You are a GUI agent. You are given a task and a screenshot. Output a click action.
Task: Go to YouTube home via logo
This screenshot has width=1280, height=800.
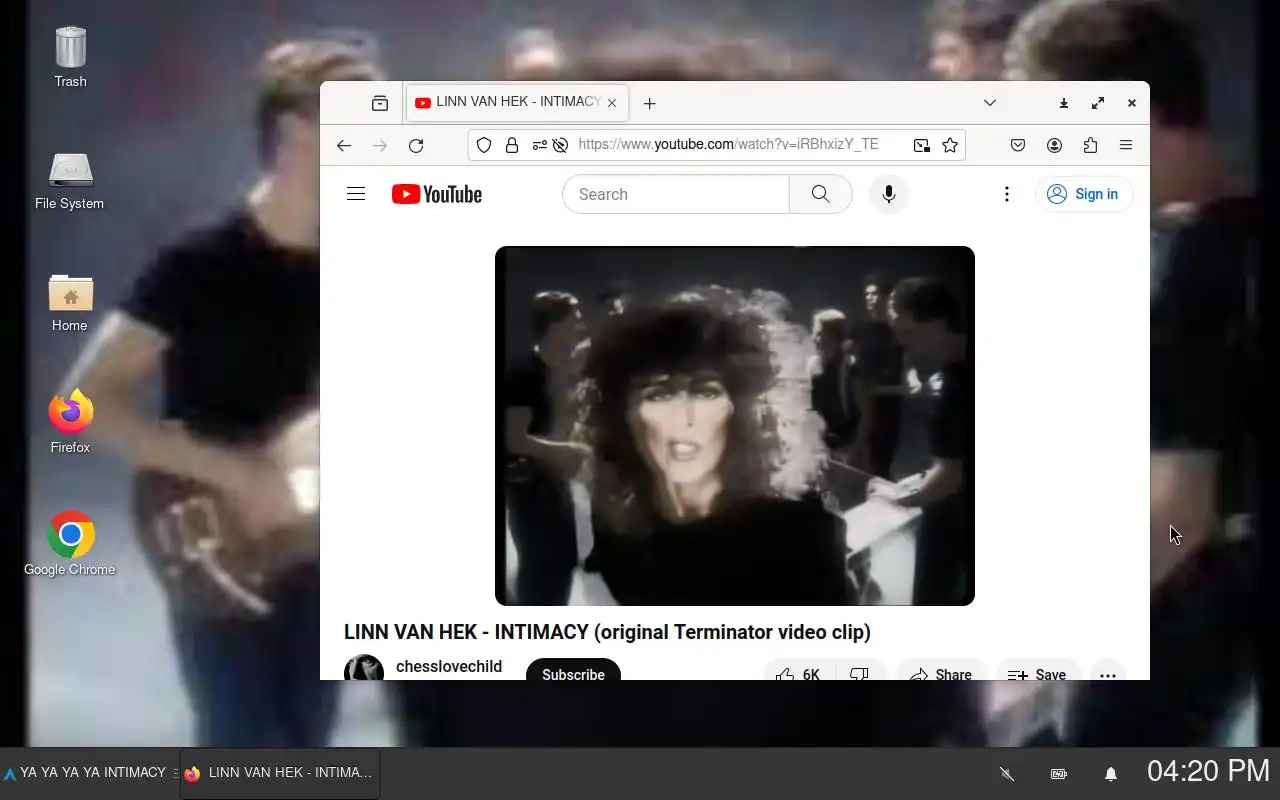coord(437,194)
